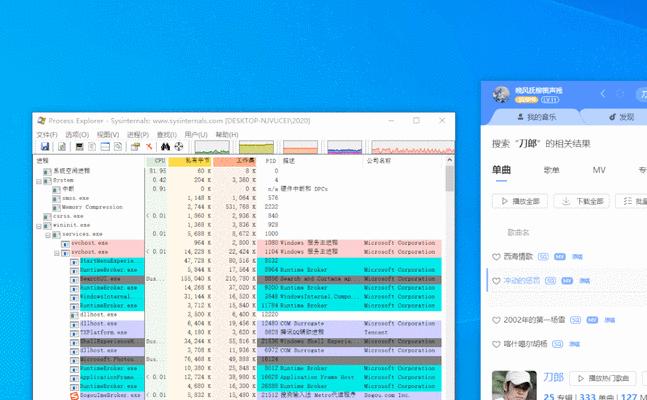
Task: Select the crosshair Find Window's Process icon
Action: tap(179, 147)
